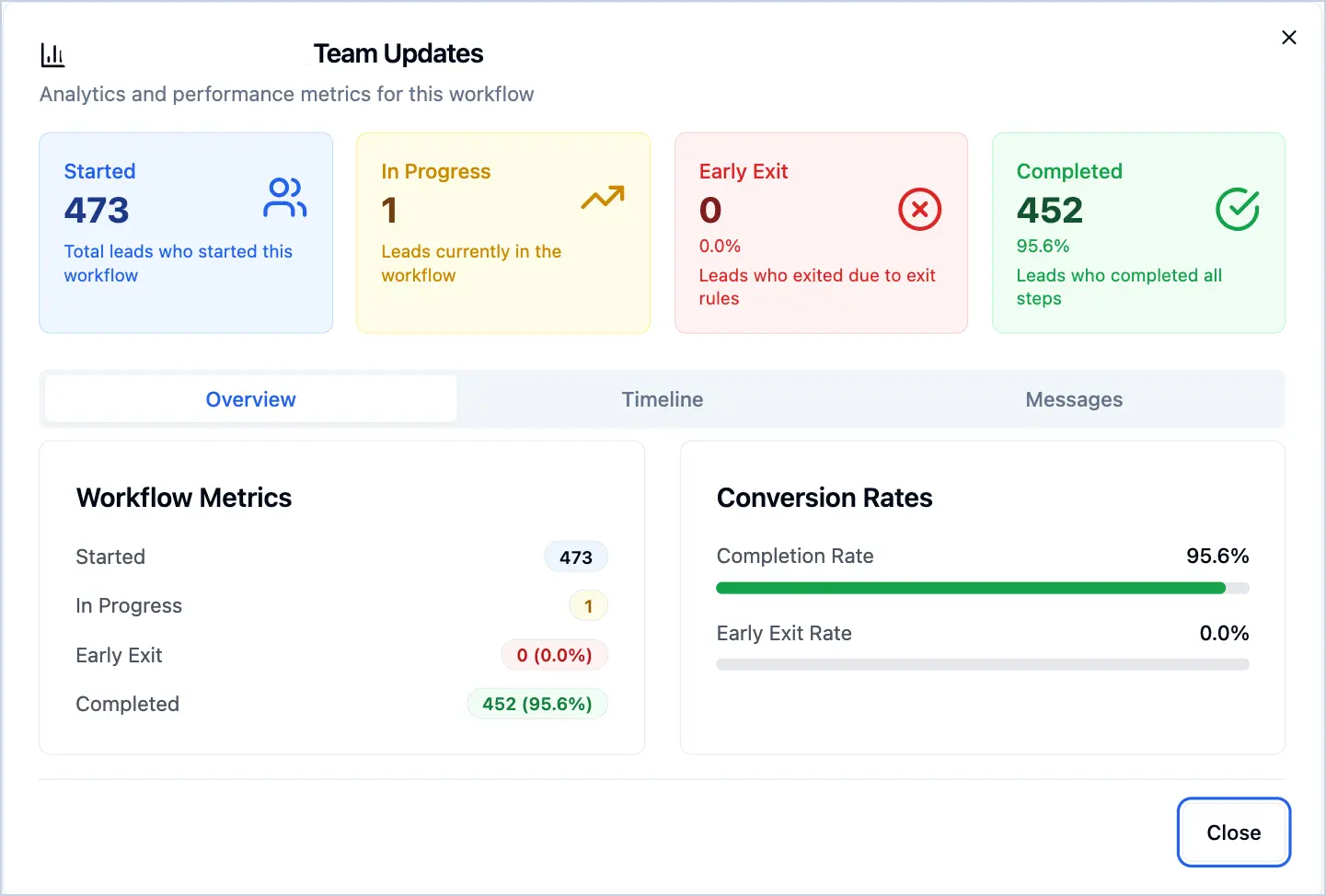Click the trending arrow icon in In Progress card

point(603,197)
